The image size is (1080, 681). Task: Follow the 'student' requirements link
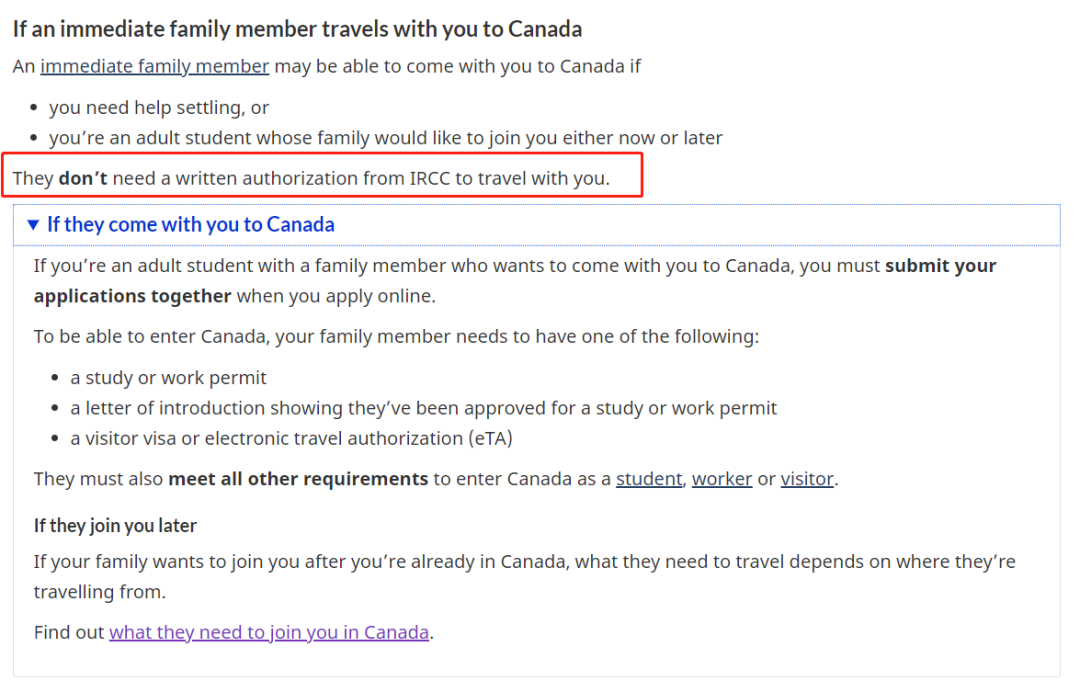[648, 479]
